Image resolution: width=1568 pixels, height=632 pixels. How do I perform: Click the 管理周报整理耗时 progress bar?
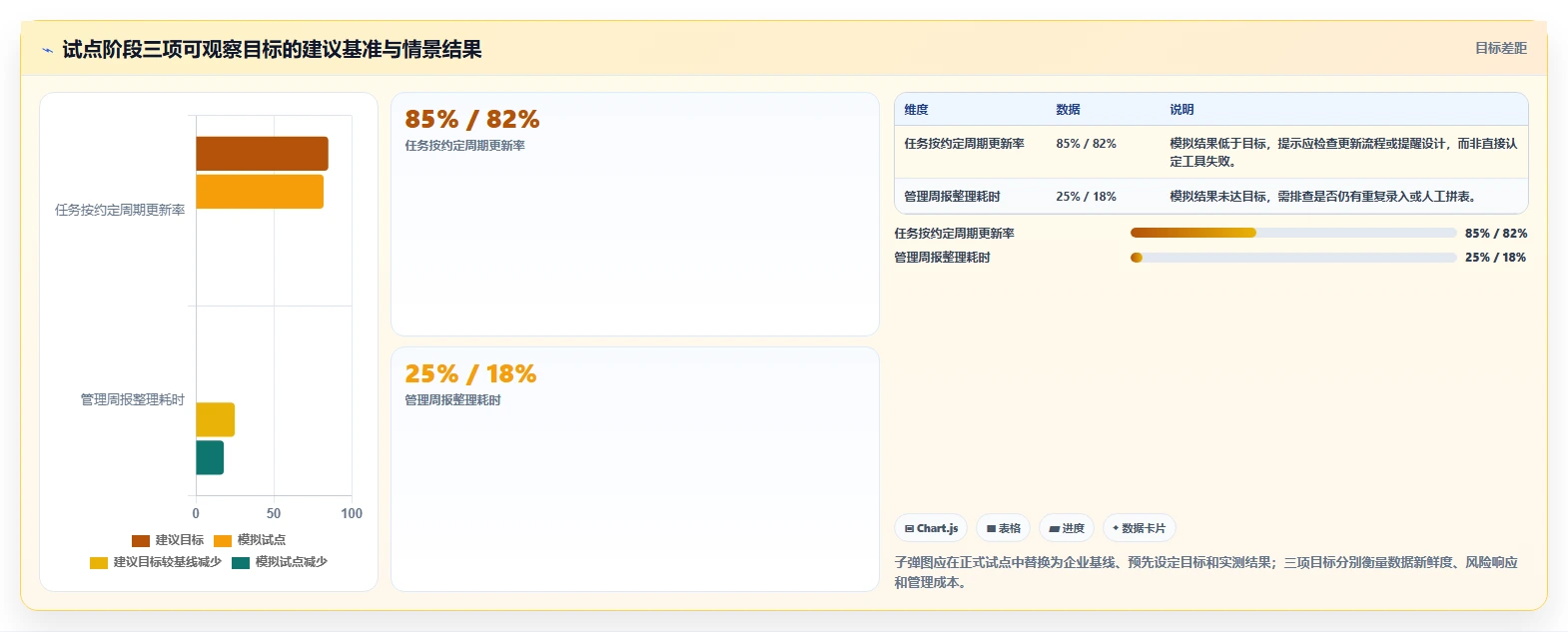coord(1293,257)
